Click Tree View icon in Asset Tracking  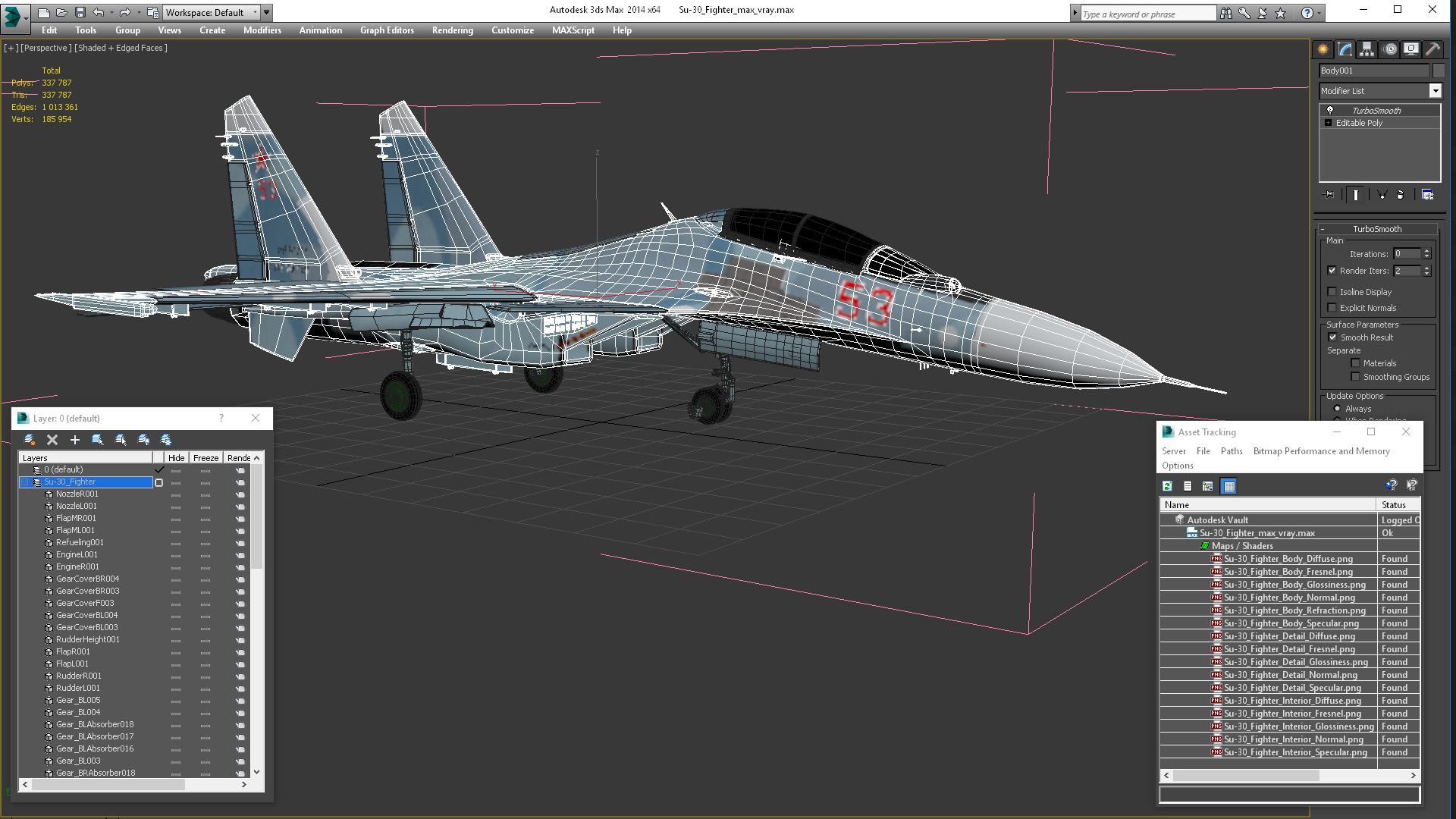point(1208,486)
